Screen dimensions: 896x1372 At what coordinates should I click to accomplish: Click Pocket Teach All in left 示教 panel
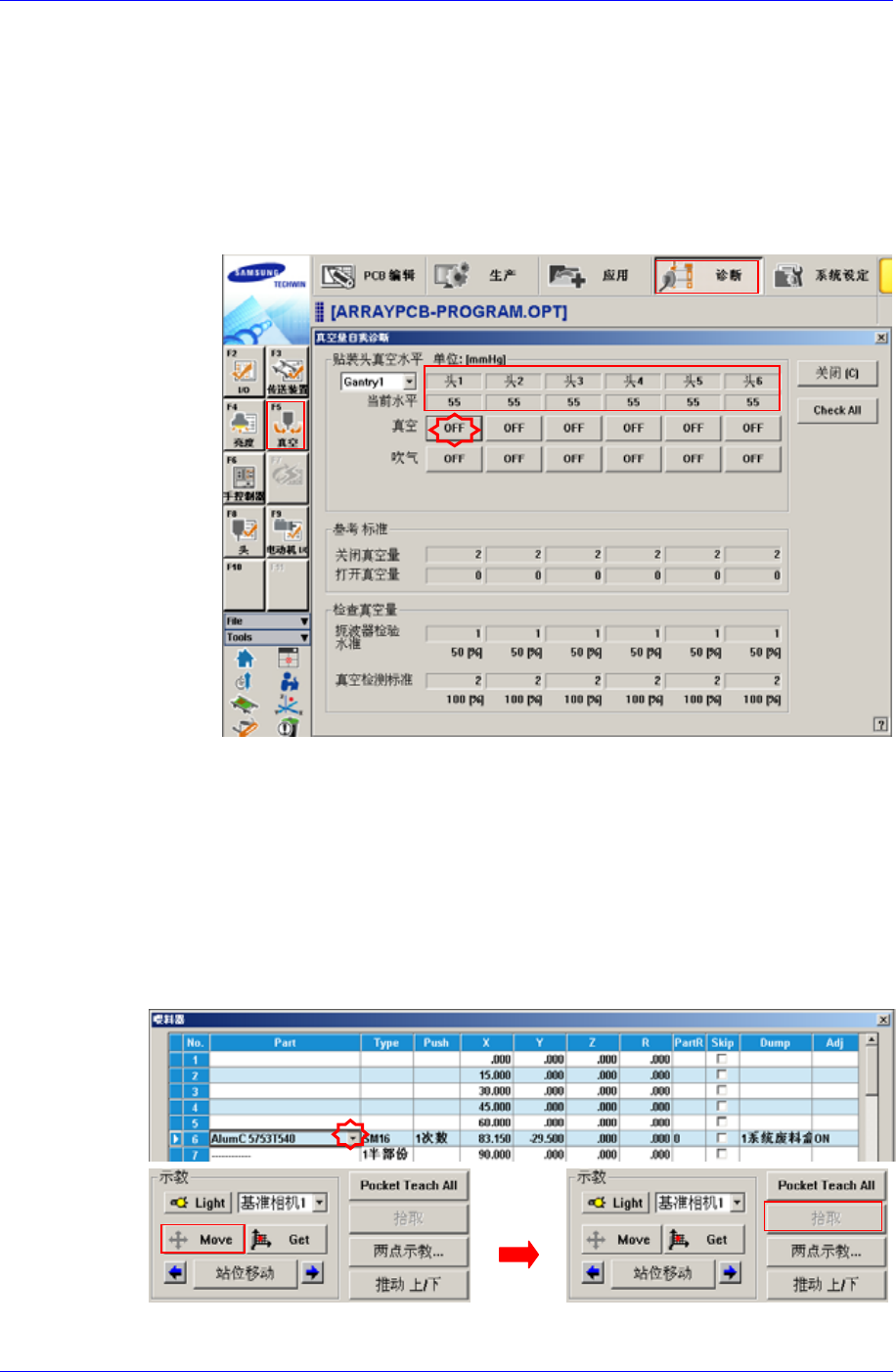(409, 1185)
